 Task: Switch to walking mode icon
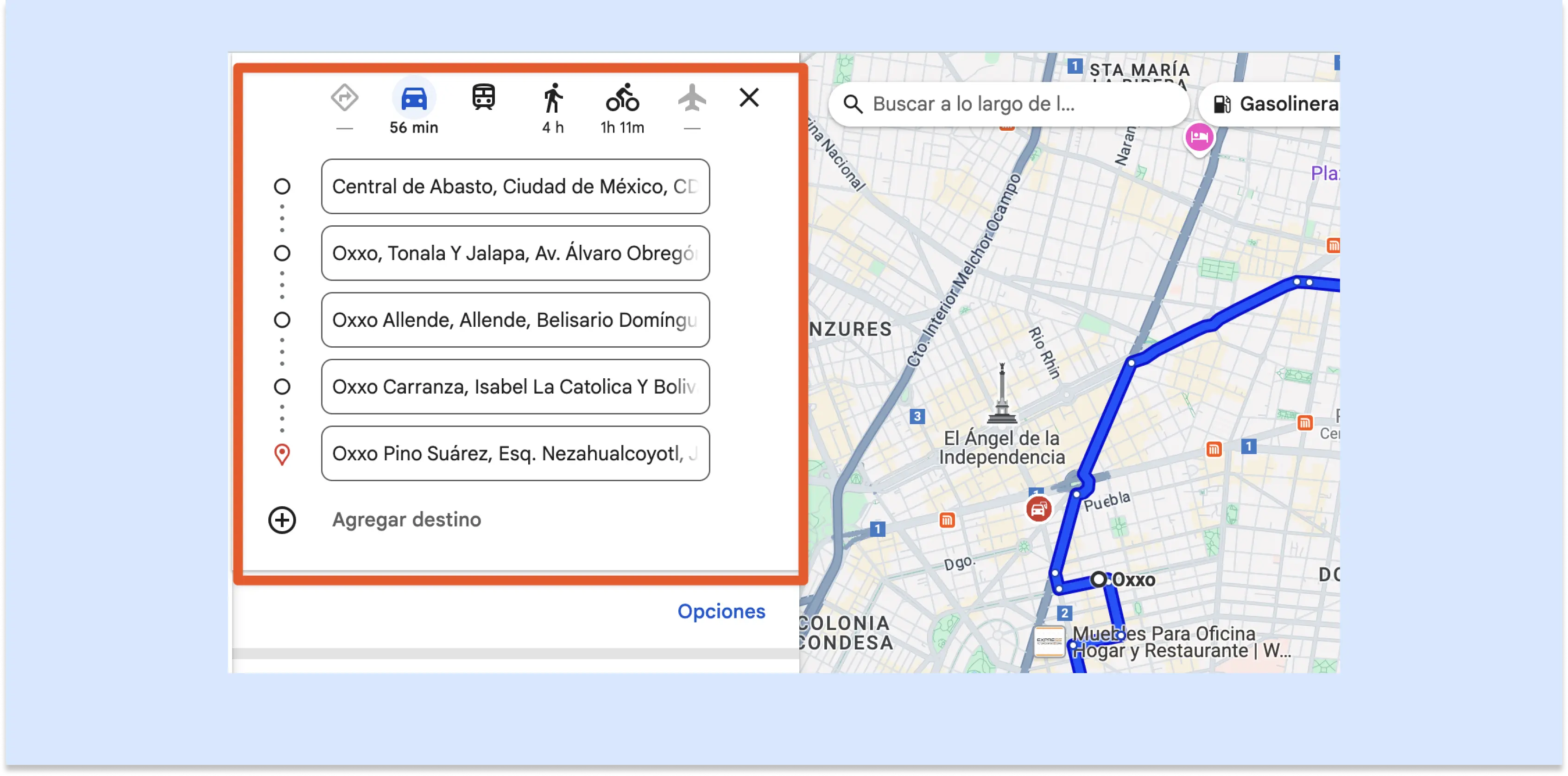pos(553,97)
